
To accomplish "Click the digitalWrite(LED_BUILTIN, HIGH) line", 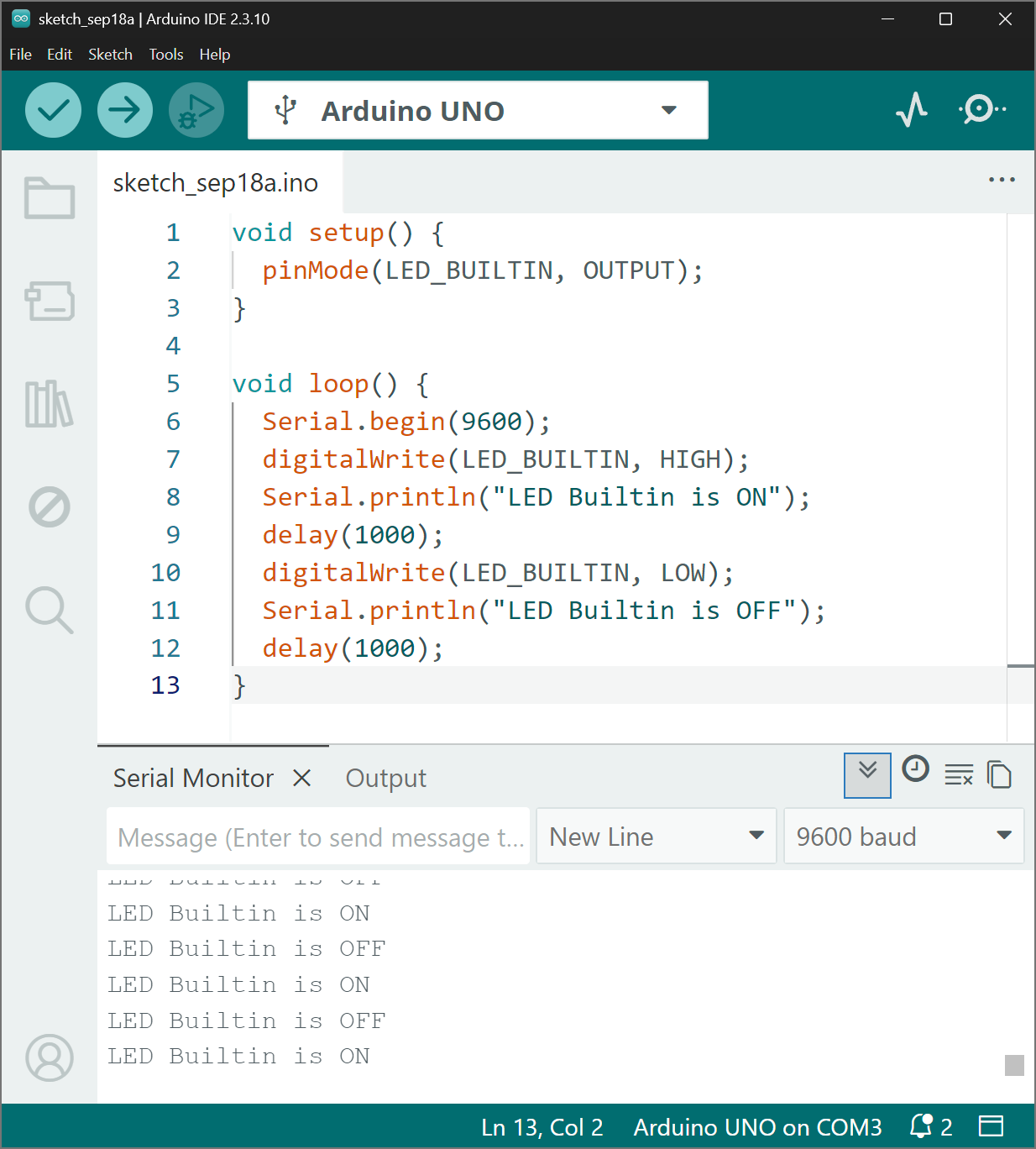I will [x=505, y=459].
